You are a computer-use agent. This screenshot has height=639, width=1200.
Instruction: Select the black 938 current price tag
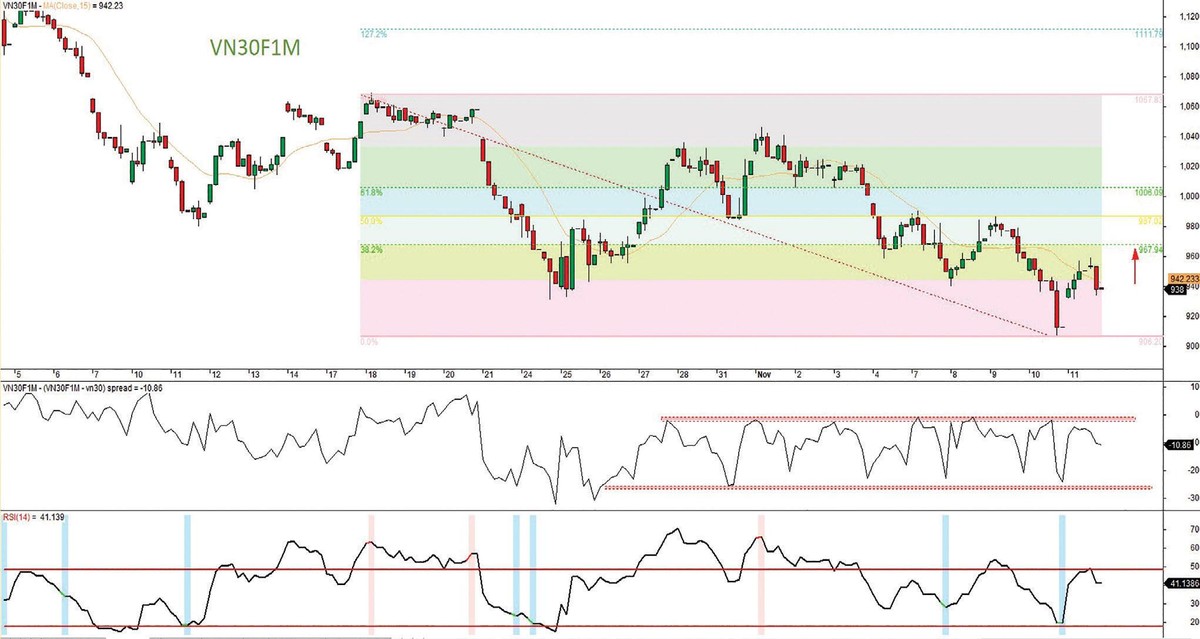click(1177, 290)
